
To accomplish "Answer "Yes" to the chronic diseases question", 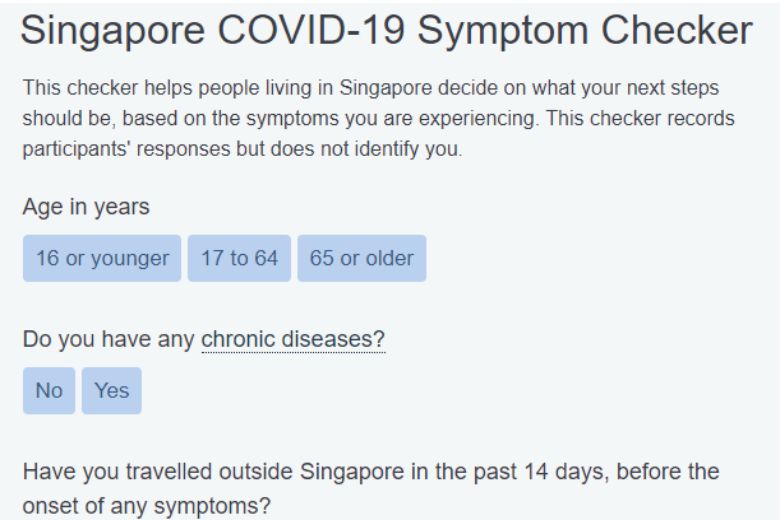I will click(x=112, y=390).
